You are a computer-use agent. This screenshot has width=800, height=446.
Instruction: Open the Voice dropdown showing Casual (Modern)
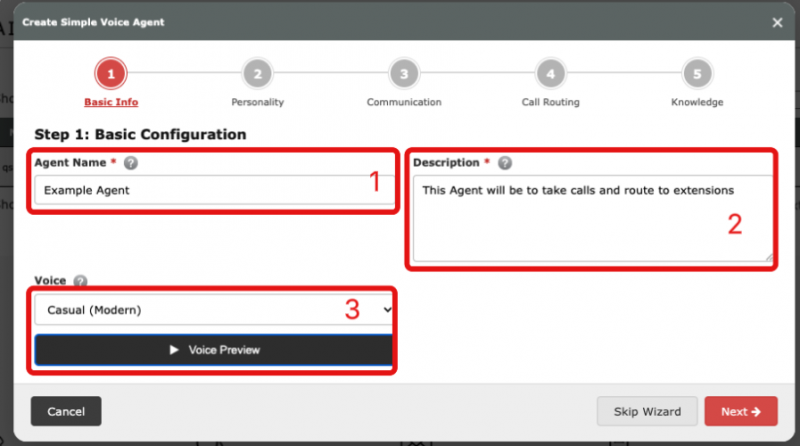click(x=214, y=310)
